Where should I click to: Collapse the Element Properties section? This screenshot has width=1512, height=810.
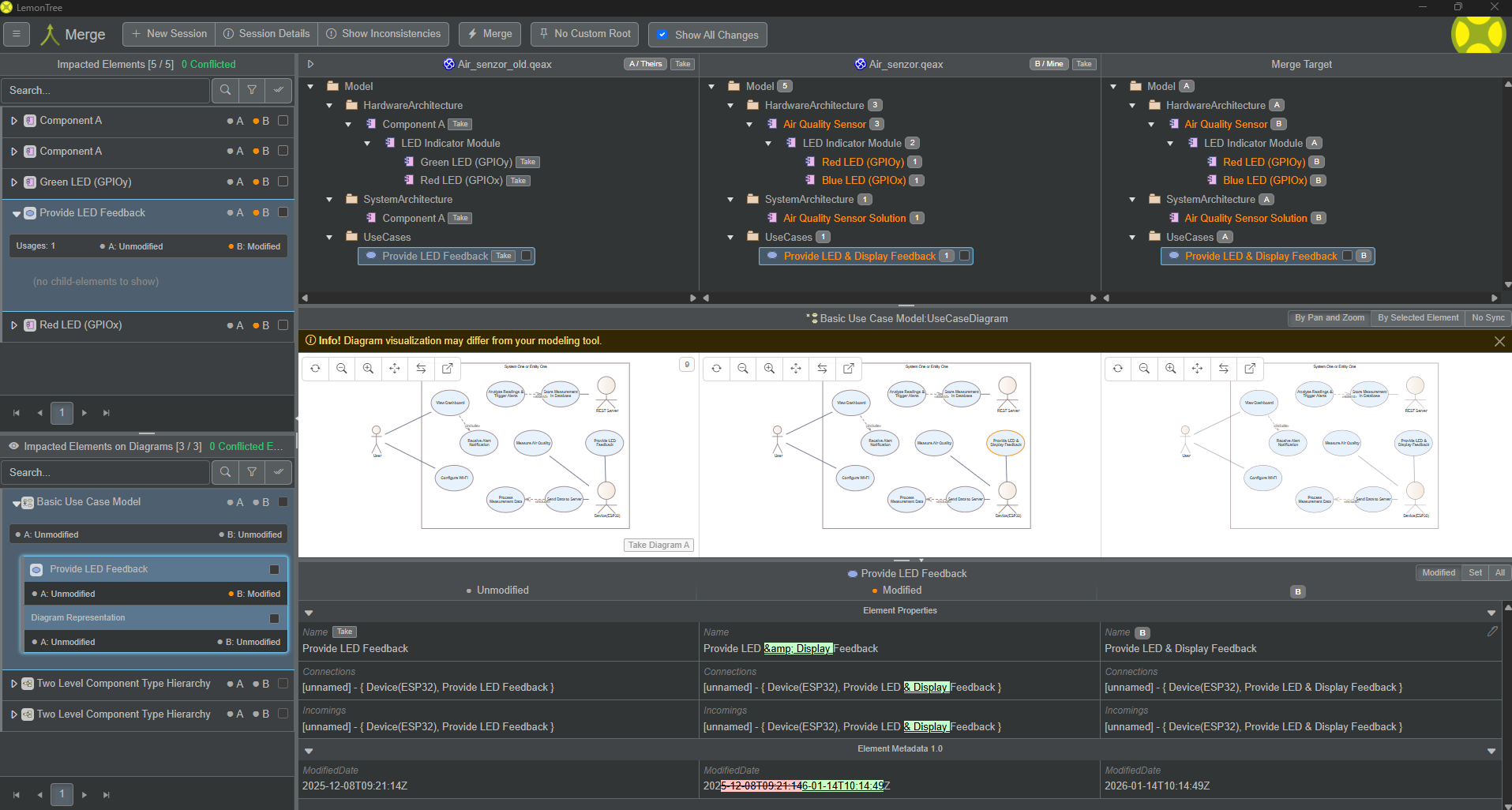click(x=309, y=612)
